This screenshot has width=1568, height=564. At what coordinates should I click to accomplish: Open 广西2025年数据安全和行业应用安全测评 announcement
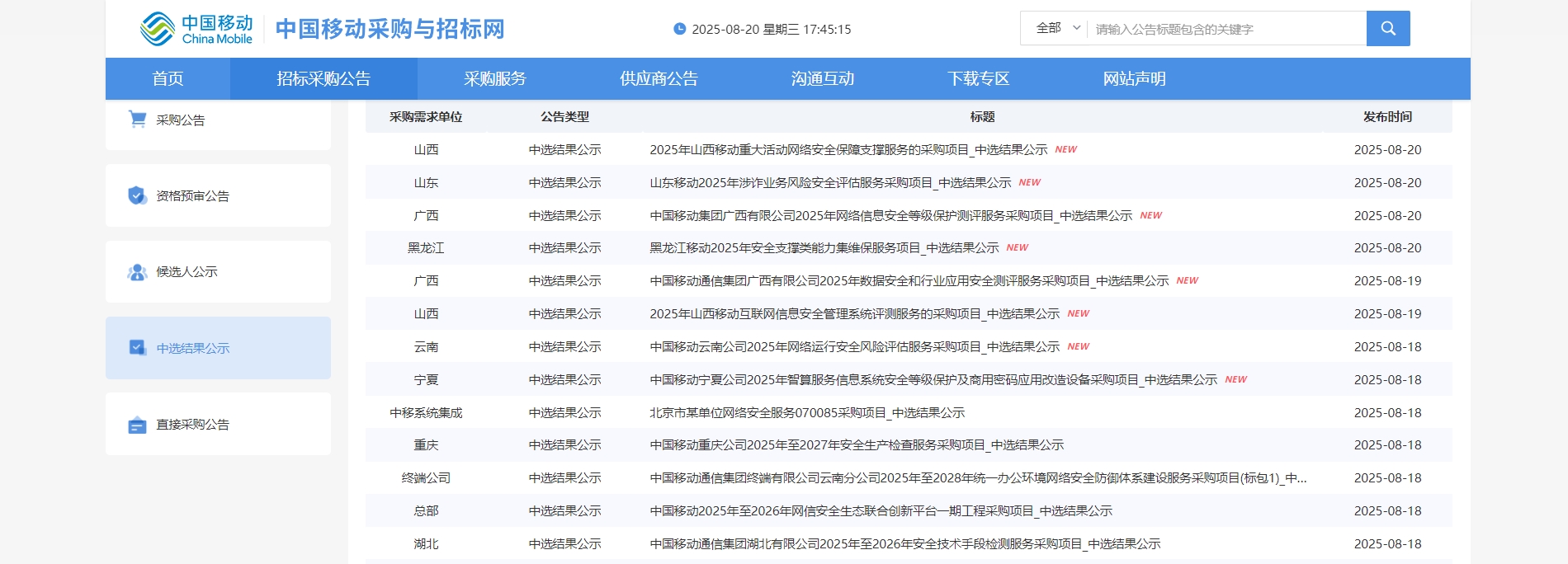coord(909,280)
